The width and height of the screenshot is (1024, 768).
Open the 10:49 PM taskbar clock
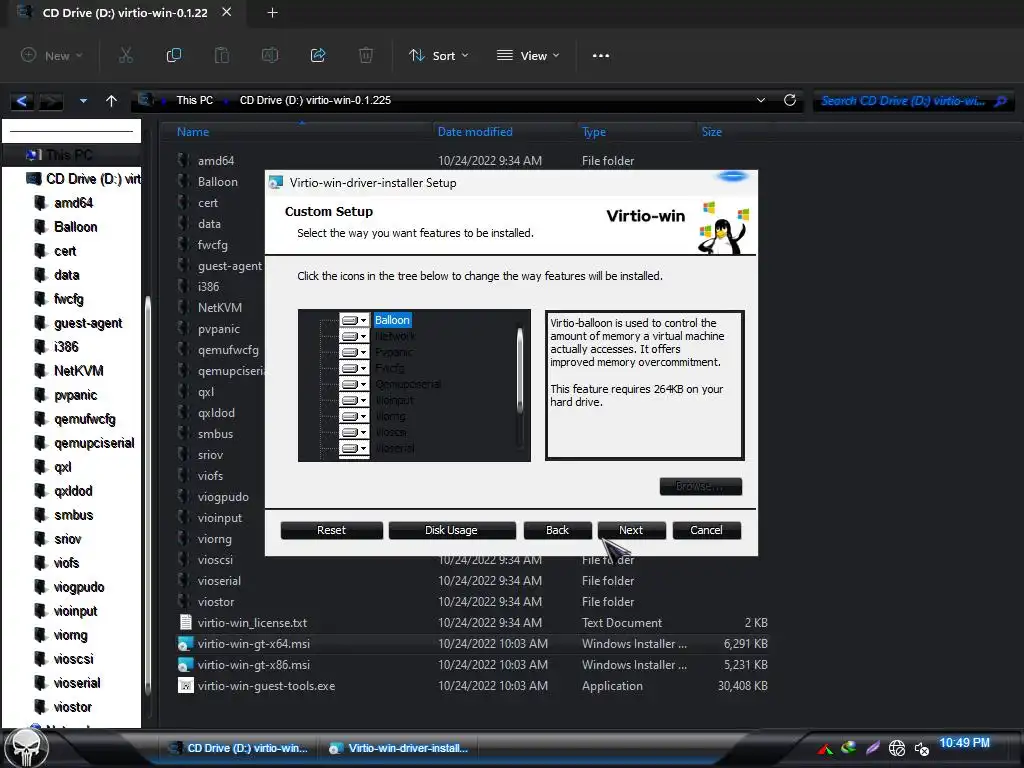tap(965, 743)
